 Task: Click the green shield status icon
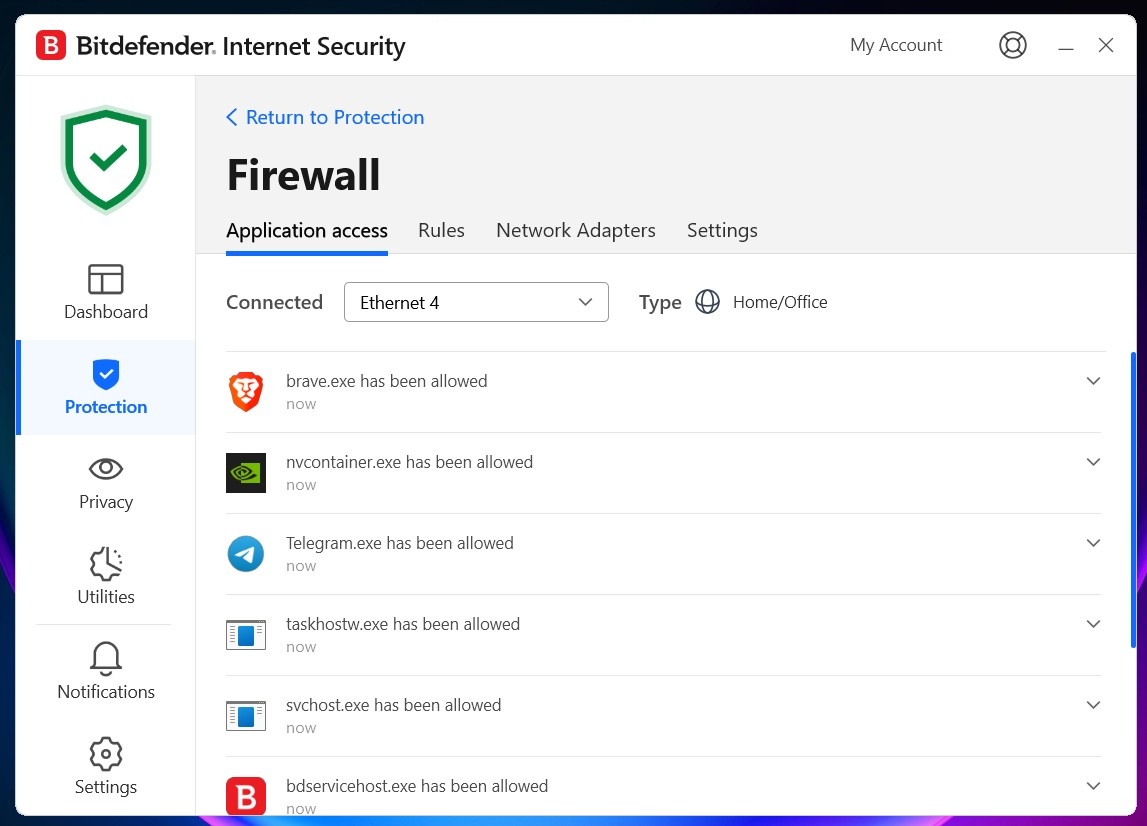(106, 159)
